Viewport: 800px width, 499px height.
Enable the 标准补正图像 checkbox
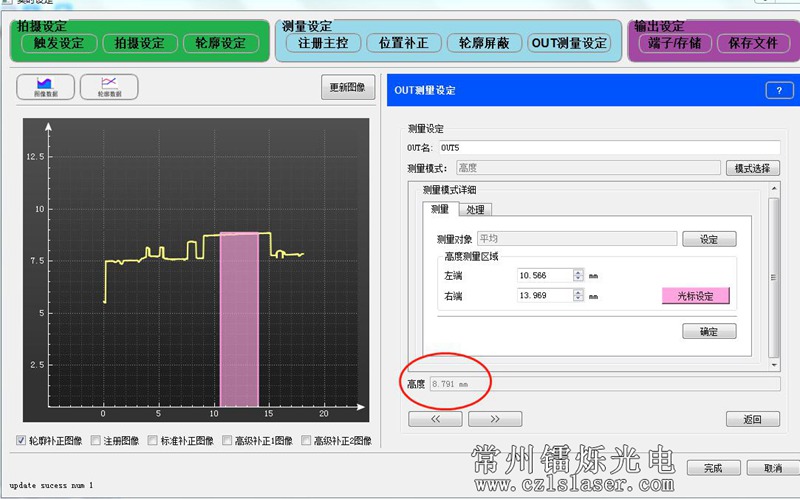[153, 440]
